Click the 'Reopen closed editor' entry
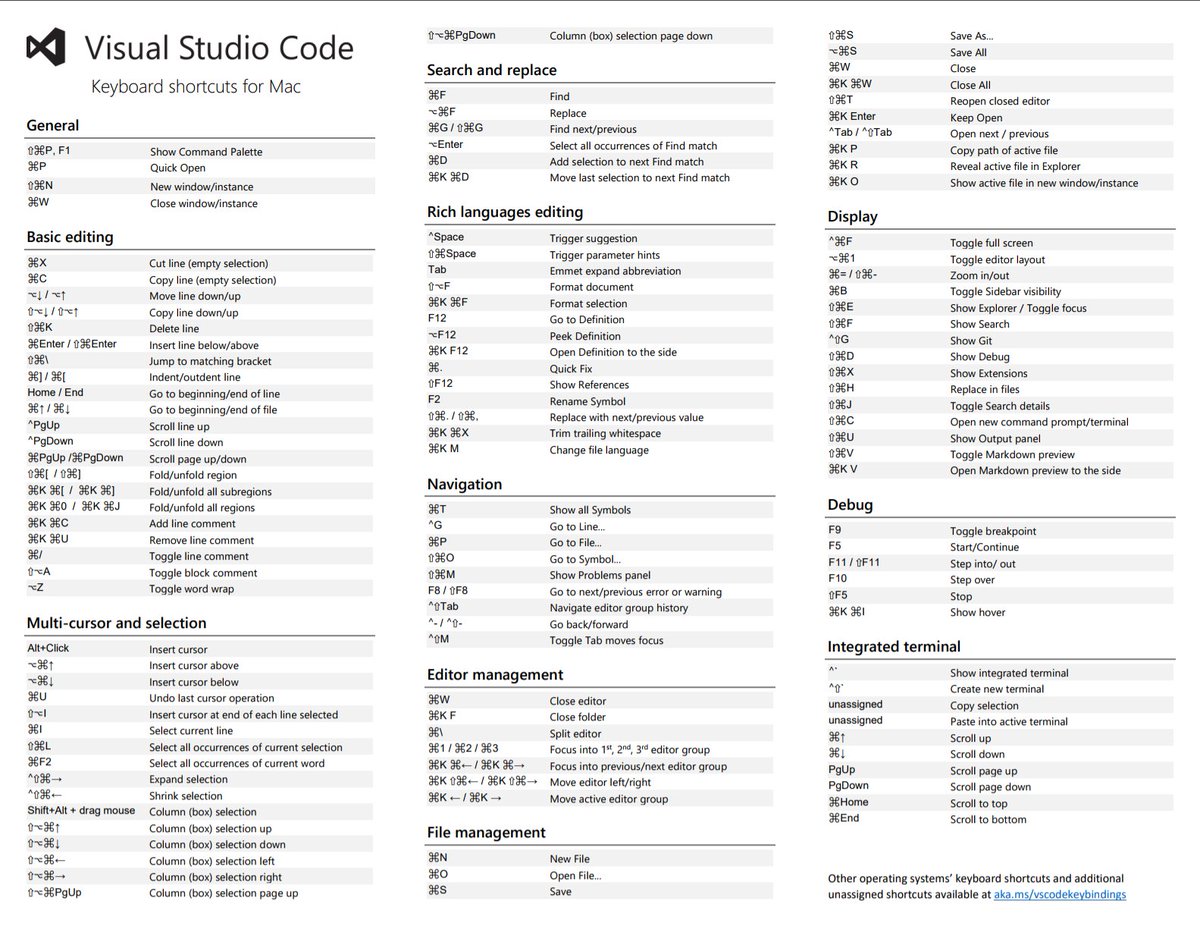1200x926 pixels. pos(1000,101)
